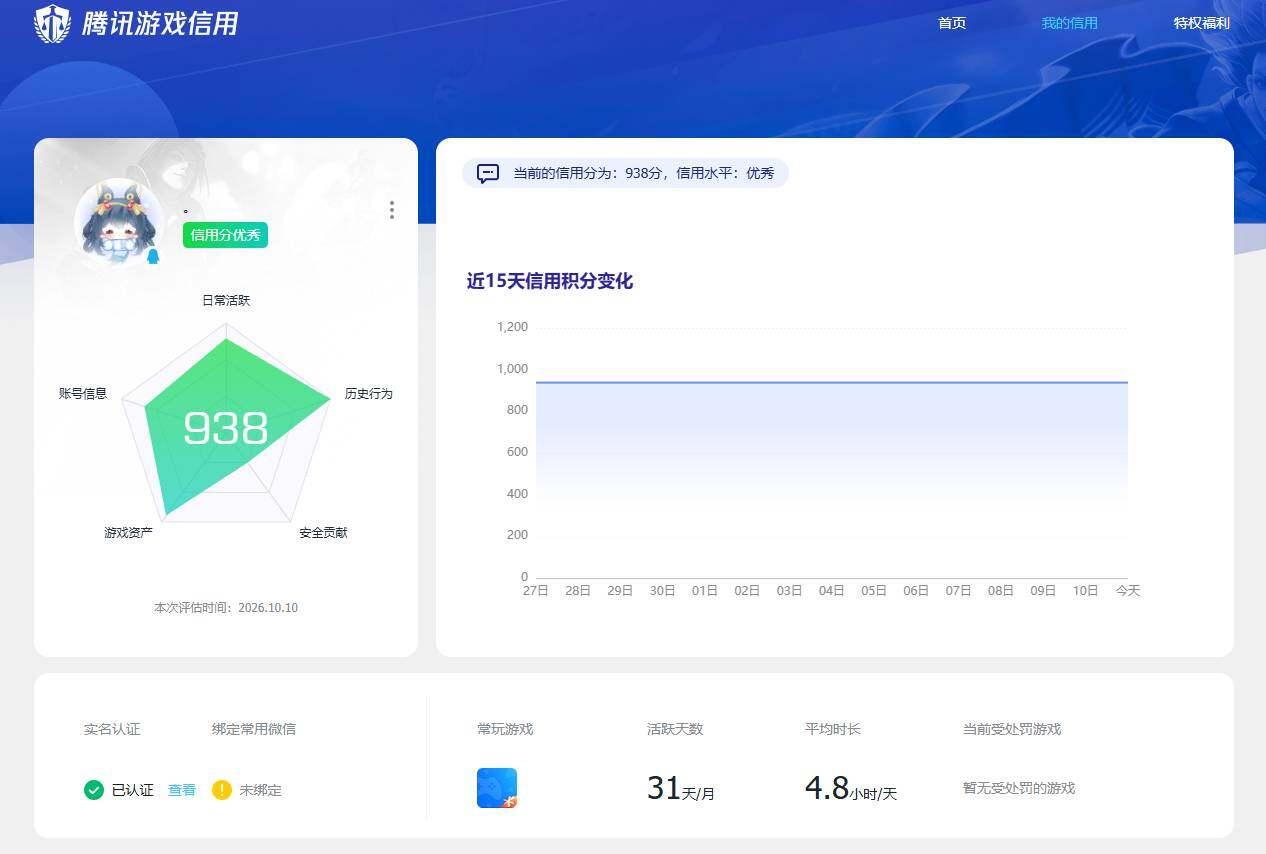Screen dimensions: 1266x854
Task: Click the Tencent Game Credit shield logo
Action: 52,23
